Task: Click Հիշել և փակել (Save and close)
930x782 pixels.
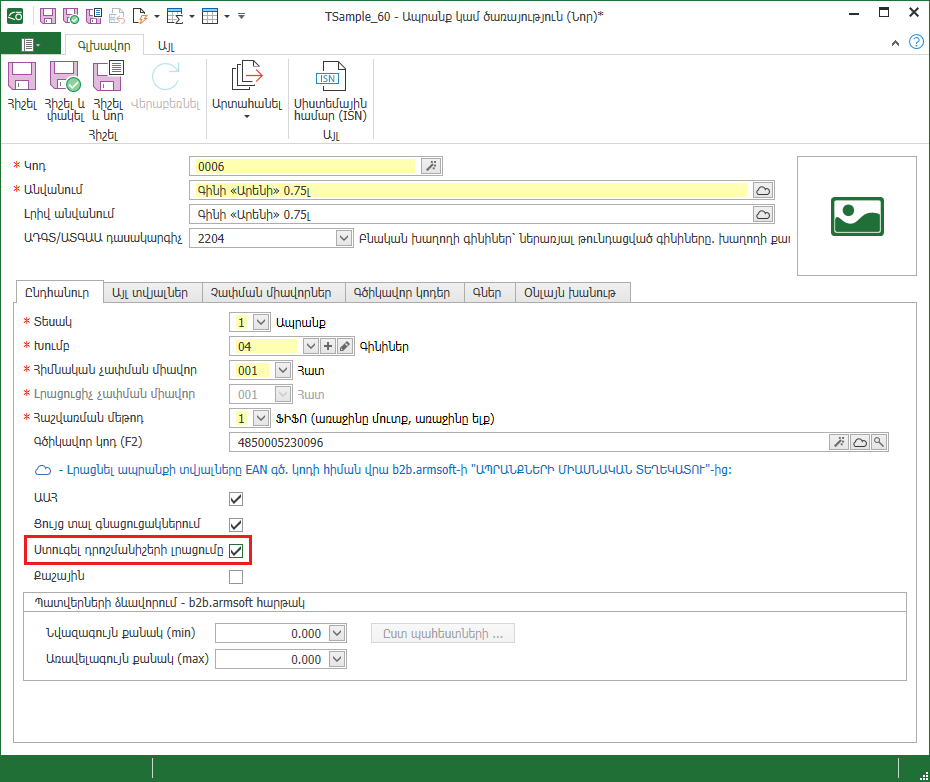Action: 65,88
